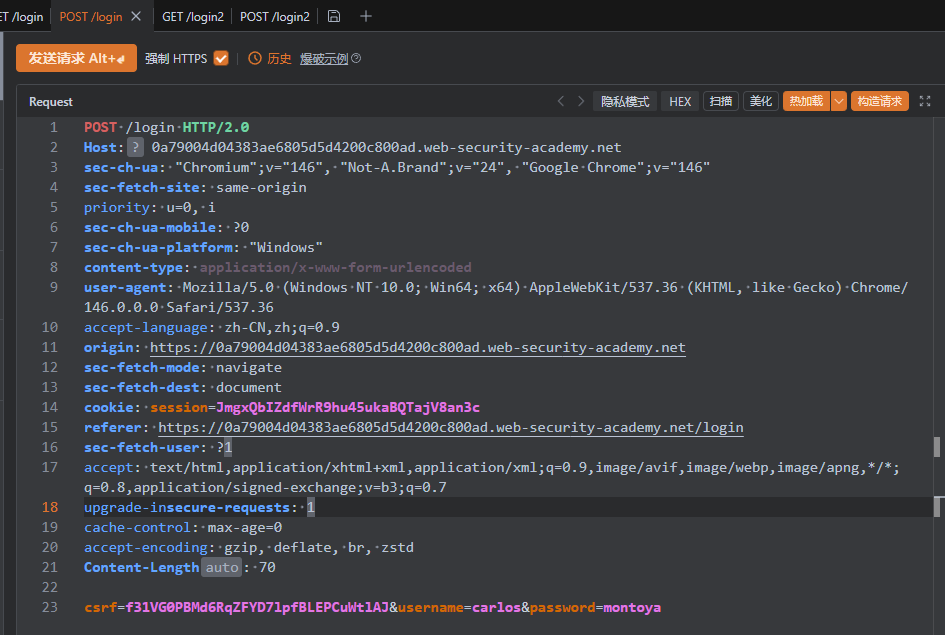Click the Content-Length auto tag
Viewport: 945px width, 635px height.
click(x=222, y=567)
